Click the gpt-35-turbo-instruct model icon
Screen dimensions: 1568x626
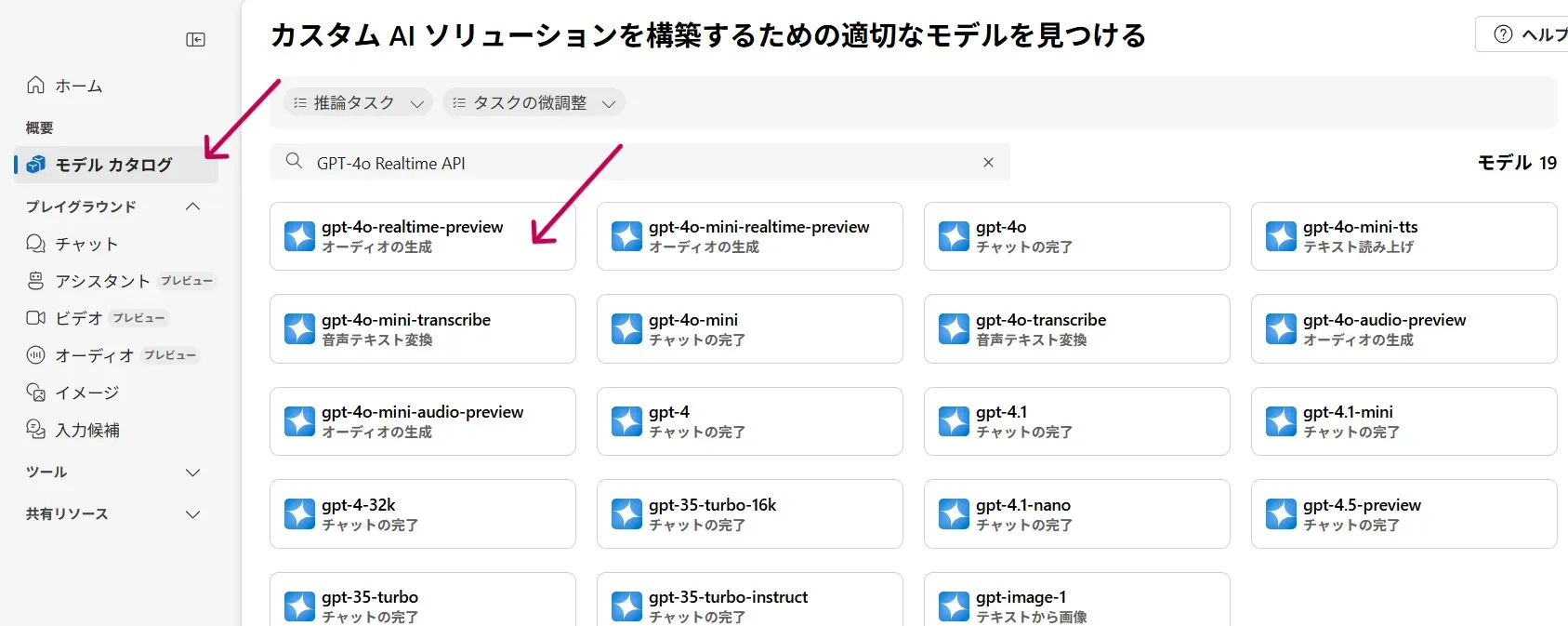(626, 606)
